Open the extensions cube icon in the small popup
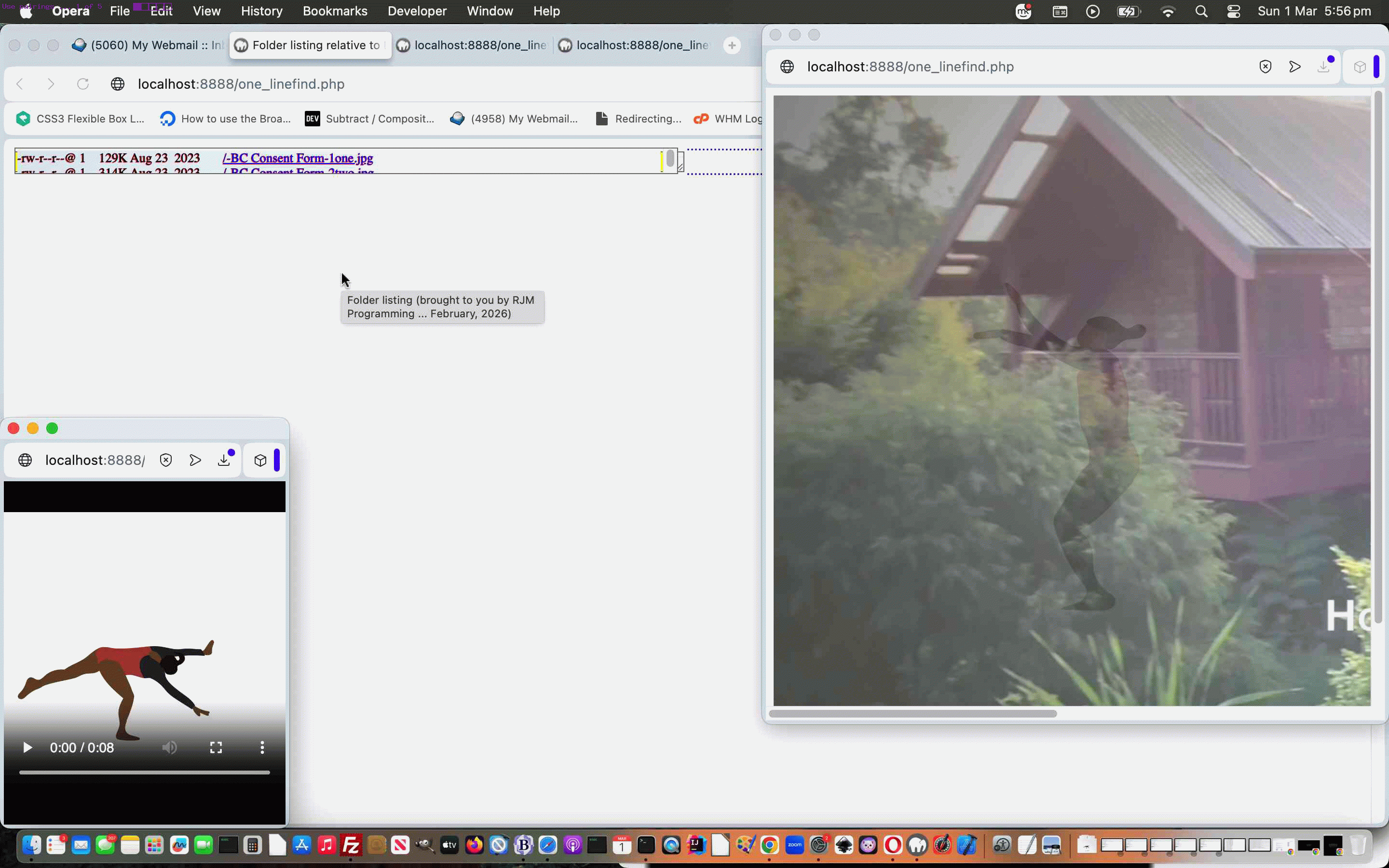The height and width of the screenshot is (868, 1389). 260,460
